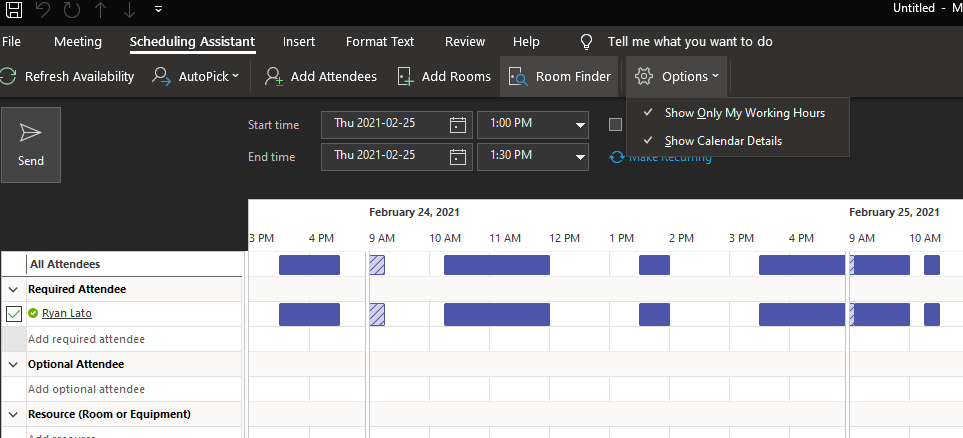Collapse the Resource (Room or Equipment) group

(14, 415)
